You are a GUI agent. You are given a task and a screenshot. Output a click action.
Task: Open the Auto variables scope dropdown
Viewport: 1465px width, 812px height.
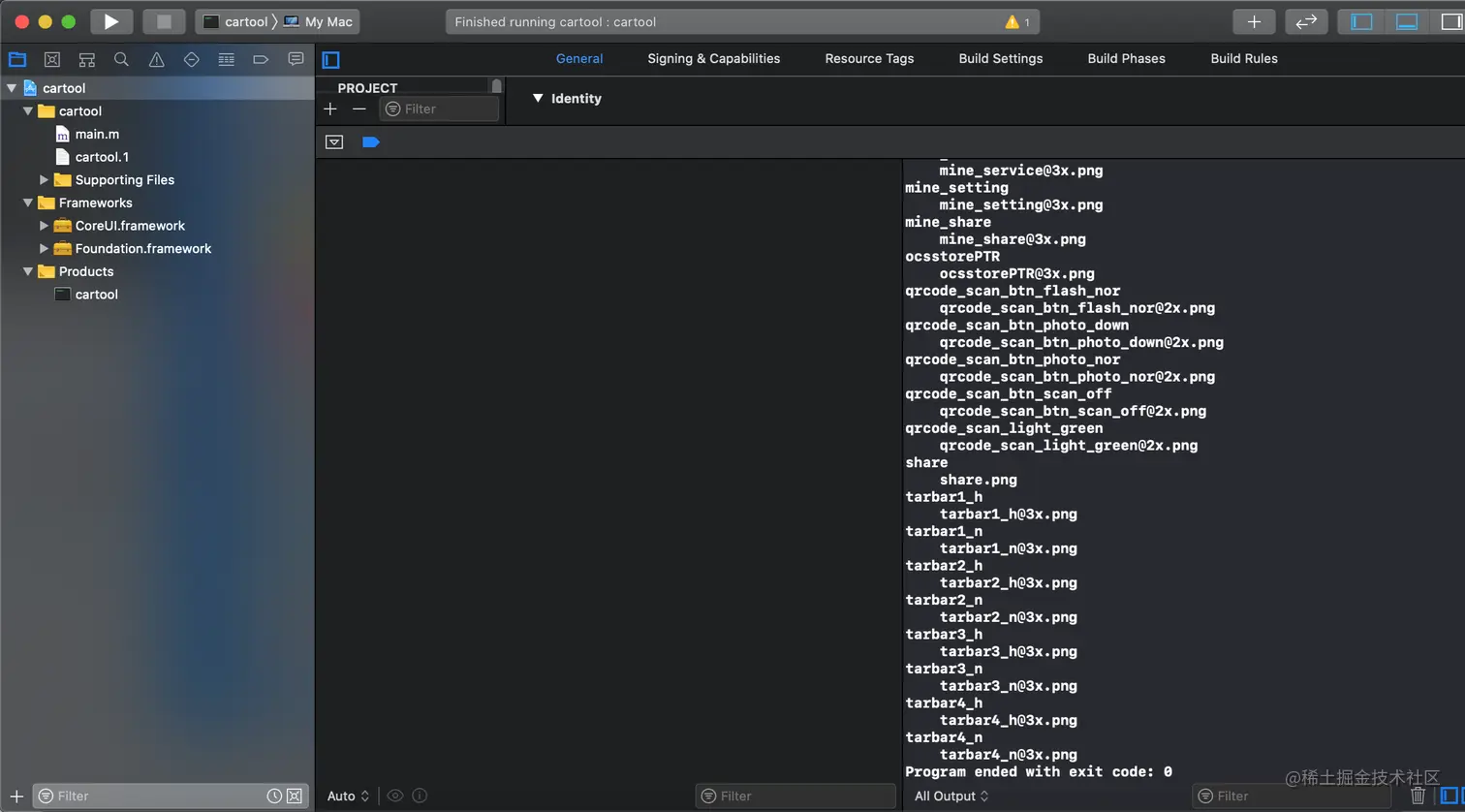(349, 796)
